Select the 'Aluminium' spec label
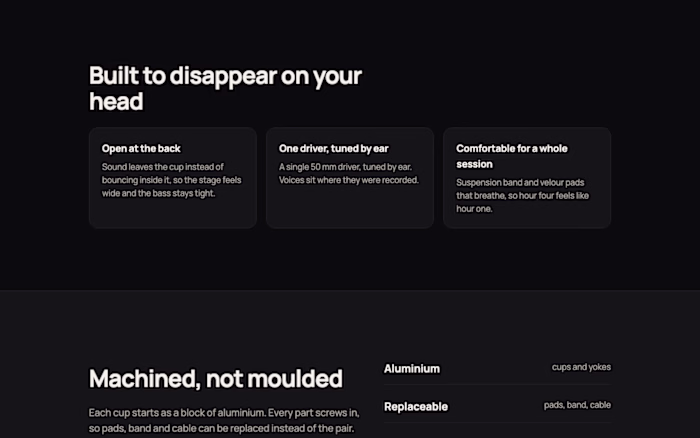Image resolution: width=700 pixels, height=438 pixels. [x=412, y=369]
